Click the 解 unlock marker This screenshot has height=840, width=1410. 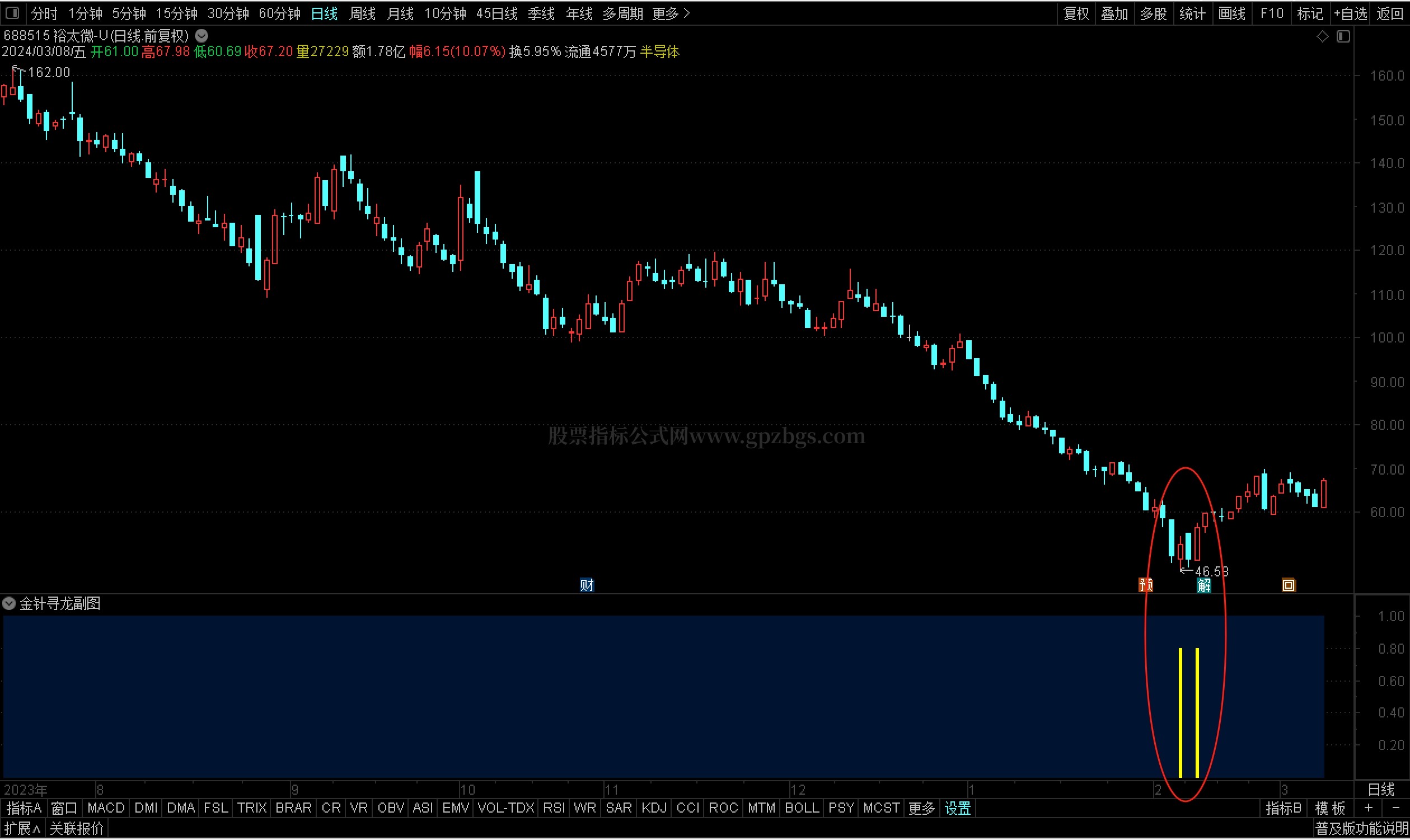(x=1204, y=585)
